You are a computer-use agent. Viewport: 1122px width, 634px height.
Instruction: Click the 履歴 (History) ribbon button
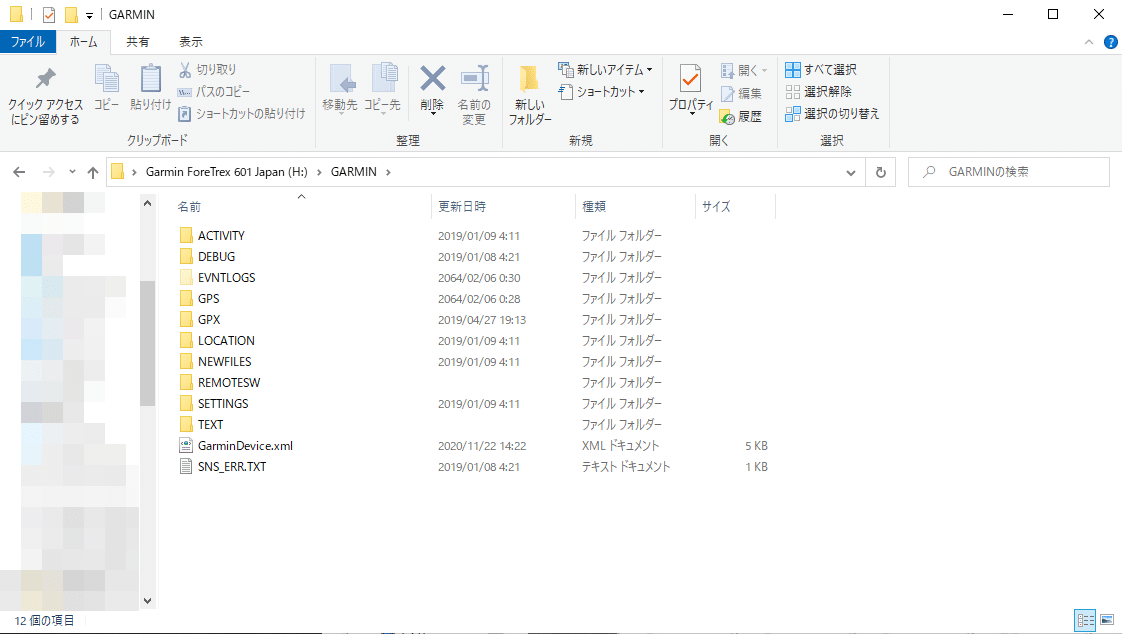coord(741,116)
